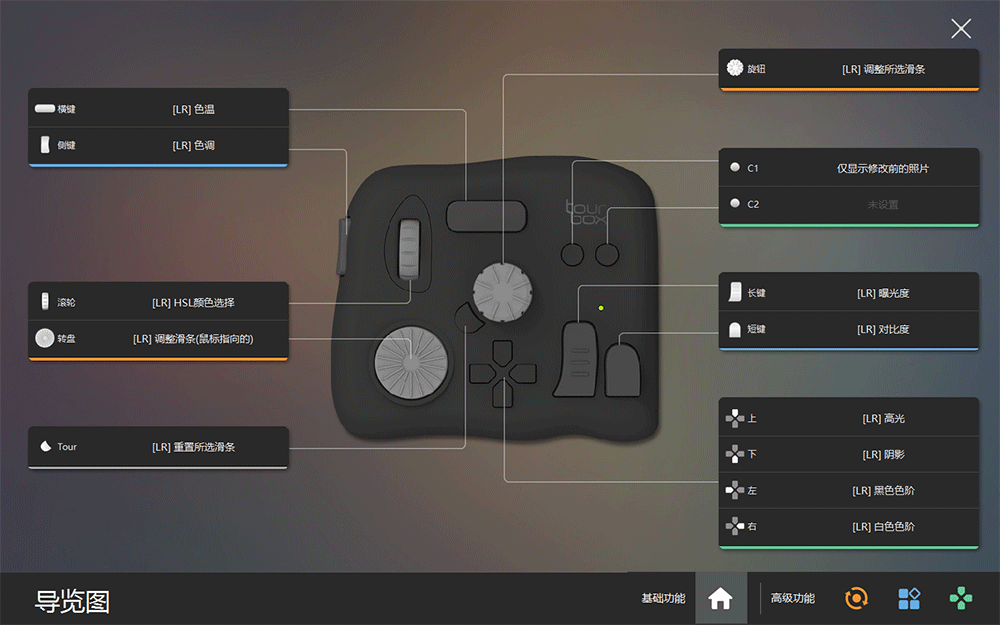The width and height of the screenshot is (1000, 625).
Task: Click the 基础功能 label
Action: point(663,598)
